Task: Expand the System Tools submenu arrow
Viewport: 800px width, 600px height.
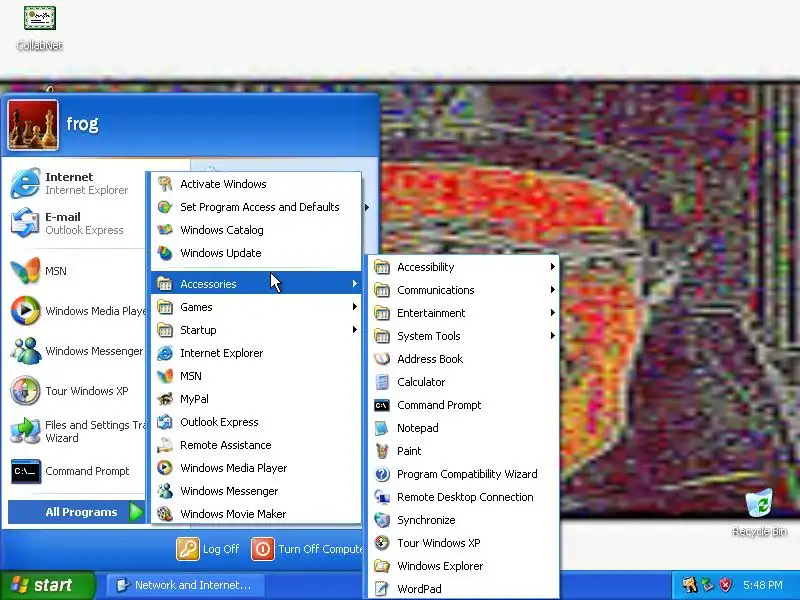Action: tap(553, 336)
